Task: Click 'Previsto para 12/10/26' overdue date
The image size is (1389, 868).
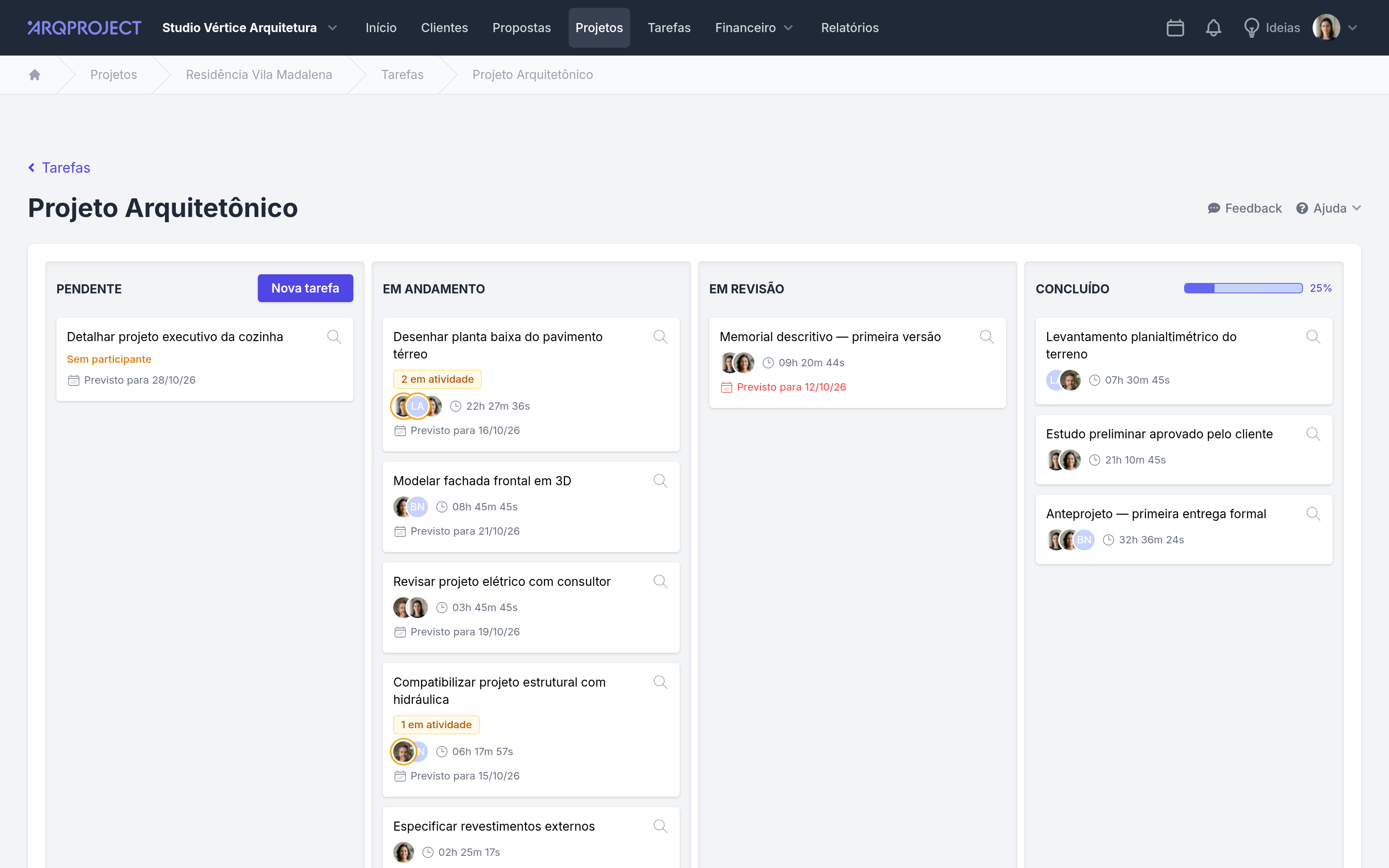Action: click(783, 387)
